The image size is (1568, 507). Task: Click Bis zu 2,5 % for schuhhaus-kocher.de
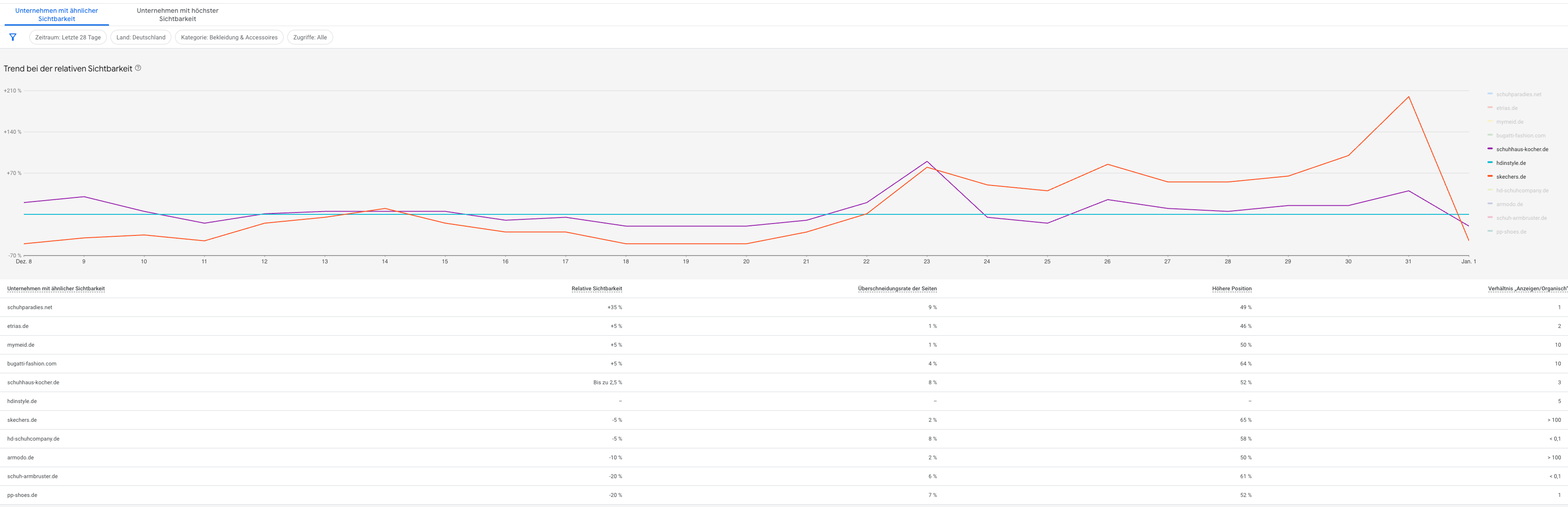[608, 383]
